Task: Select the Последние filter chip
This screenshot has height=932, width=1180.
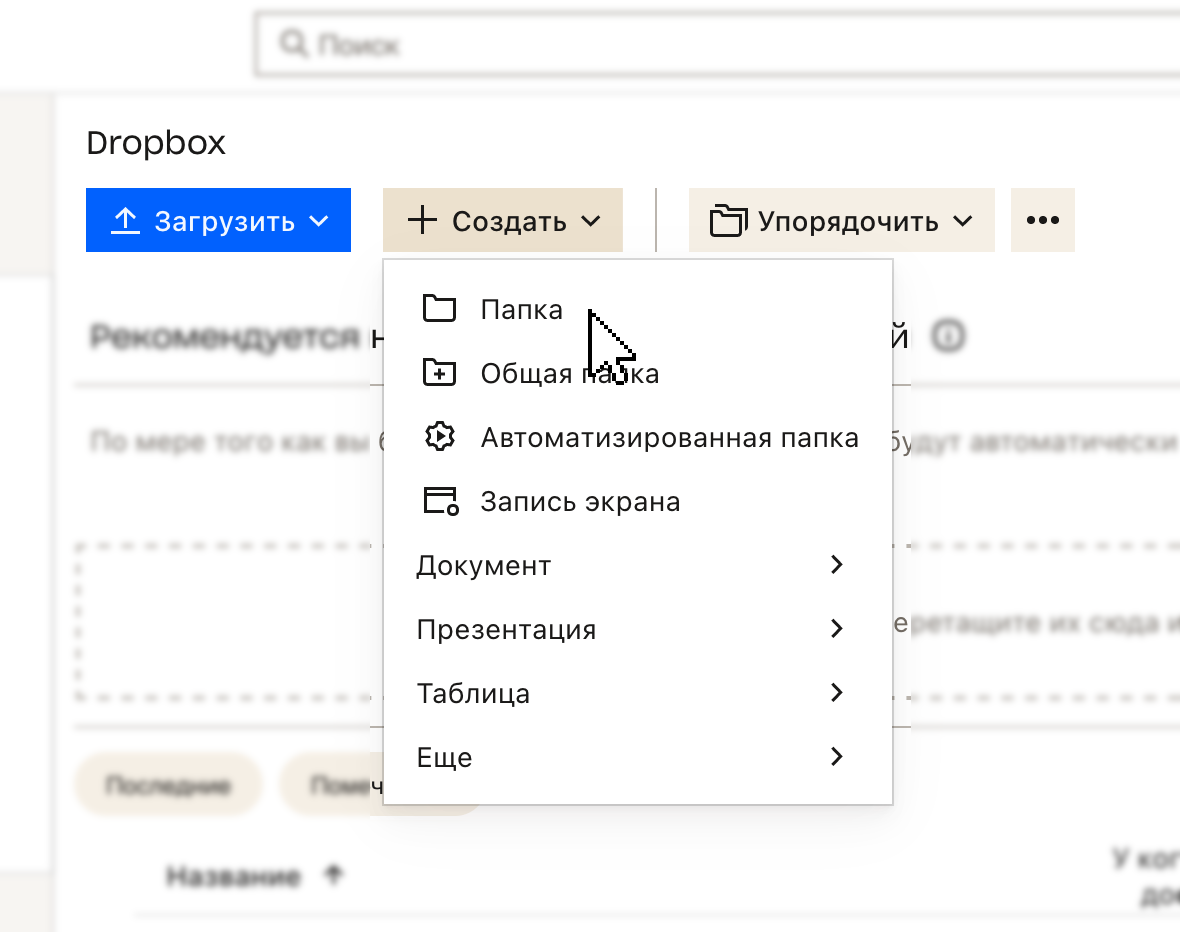Action: click(168, 785)
